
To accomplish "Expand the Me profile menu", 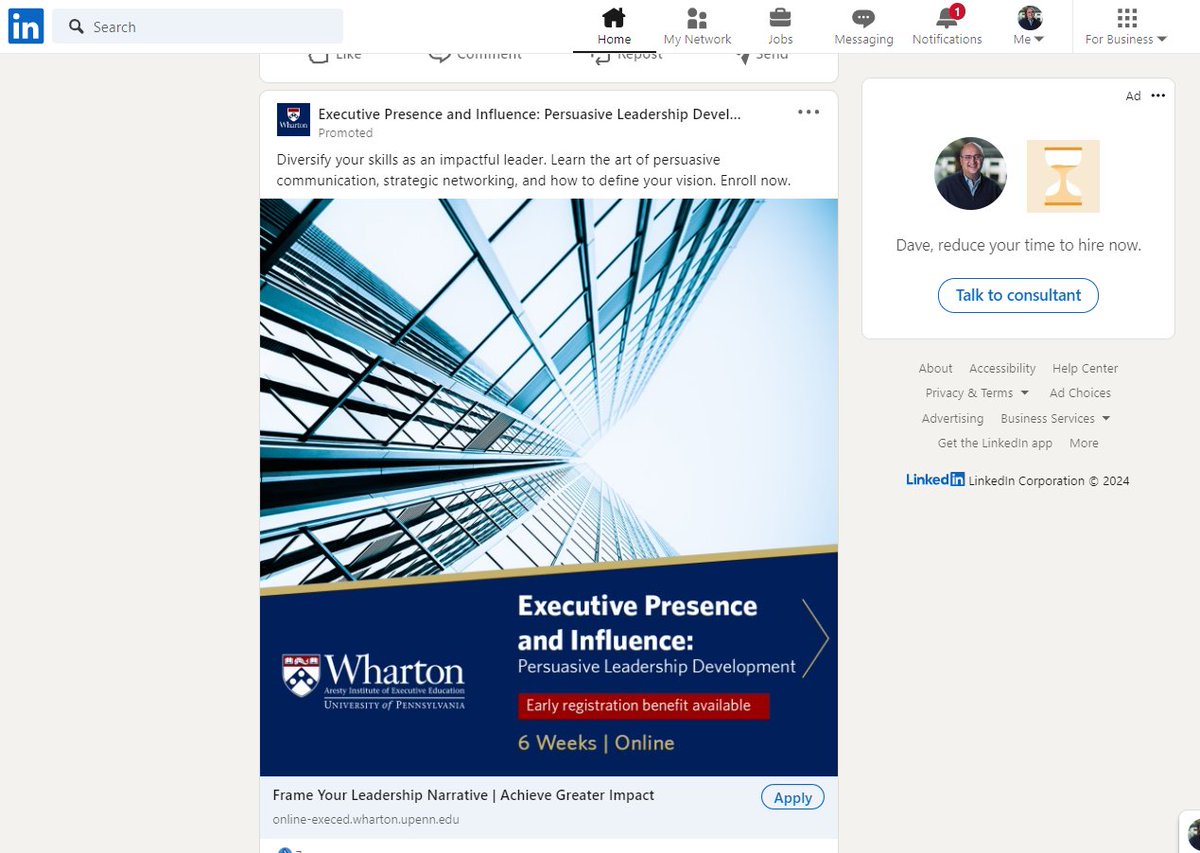I will click(x=1029, y=27).
